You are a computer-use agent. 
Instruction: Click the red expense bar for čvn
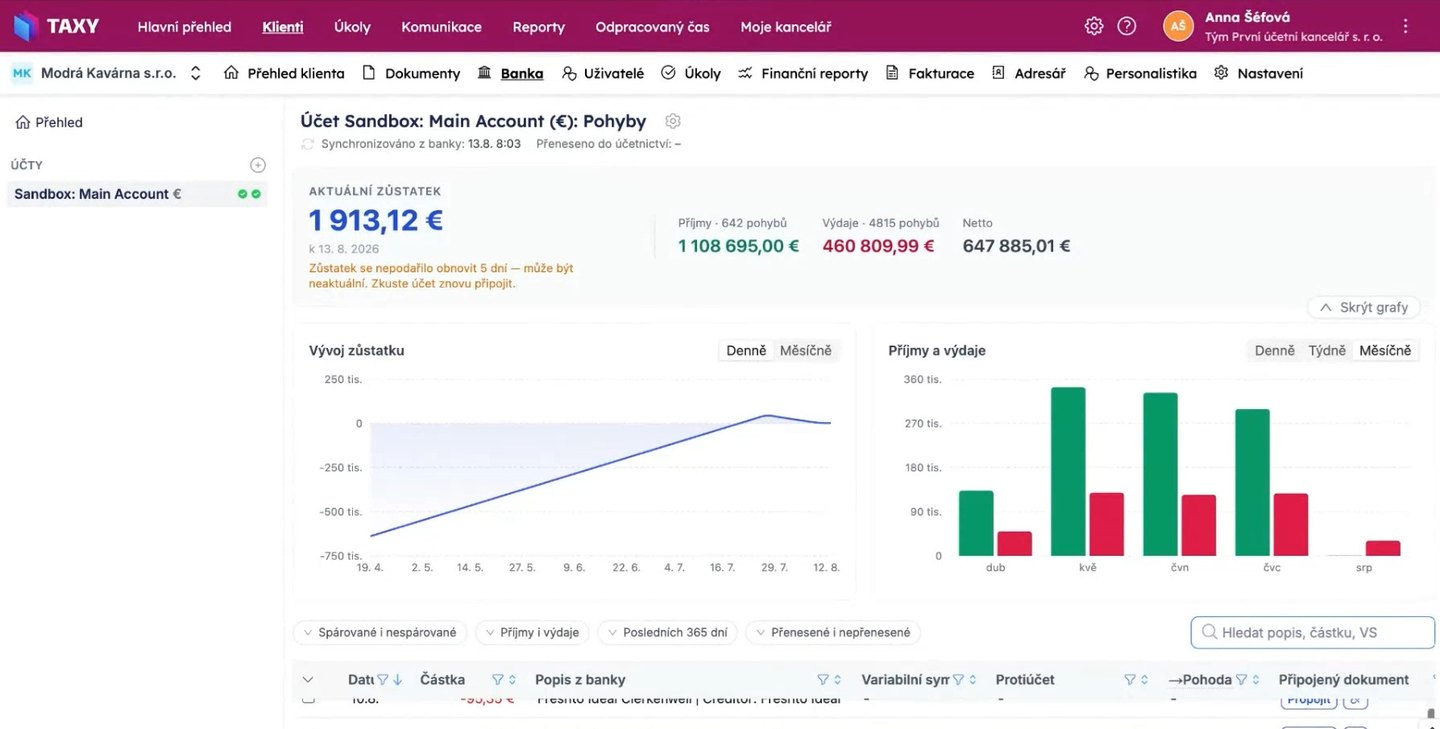pyautogui.click(x=1199, y=526)
